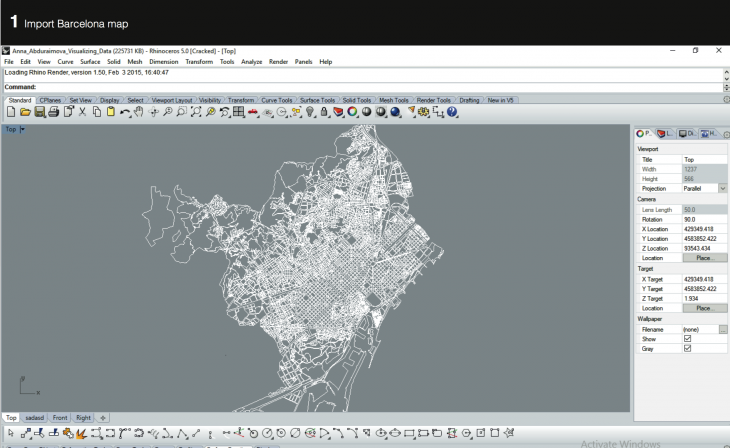Click the Wallpaper Filename browse button
The width and height of the screenshot is (730, 448).
pos(723,329)
